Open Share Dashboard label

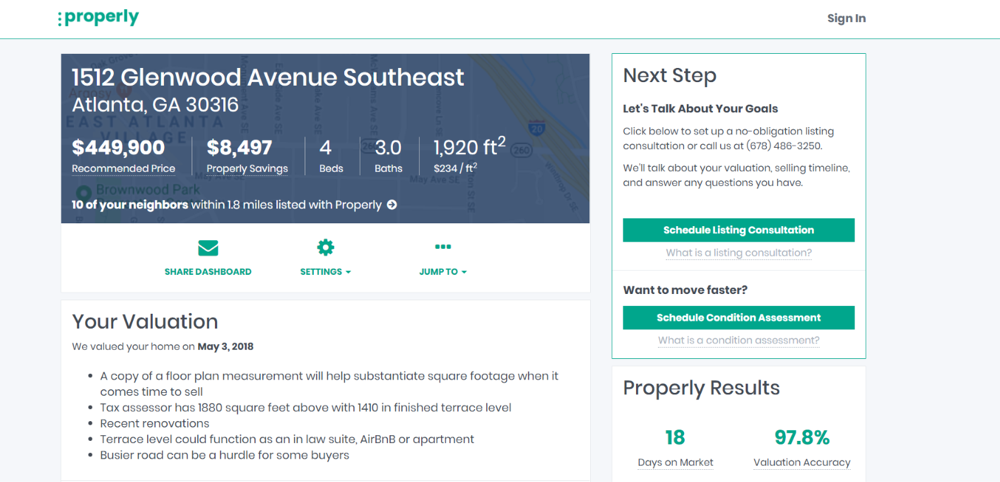tap(208, 272)
